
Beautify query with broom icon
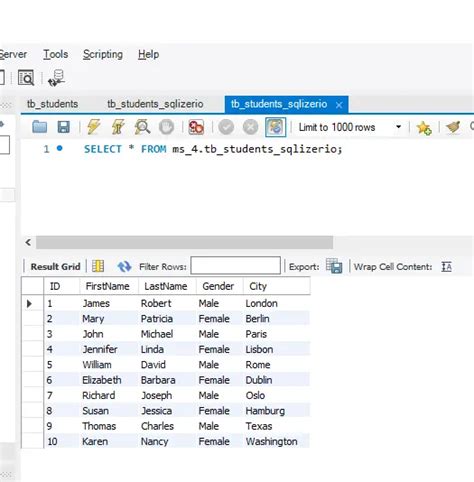coord(453,127)
